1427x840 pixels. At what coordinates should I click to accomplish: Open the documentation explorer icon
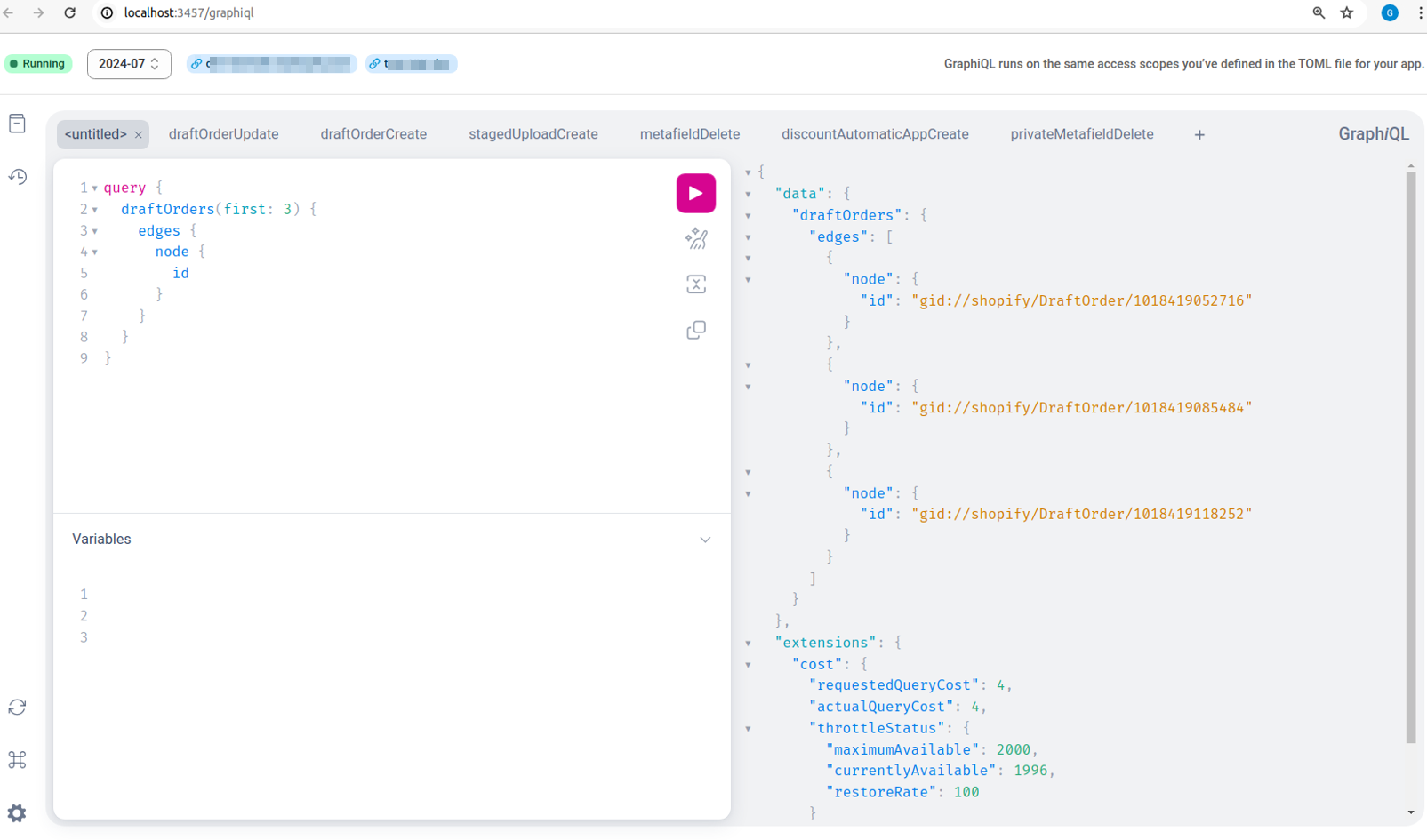pyautogui.click(x=17, y=124)
